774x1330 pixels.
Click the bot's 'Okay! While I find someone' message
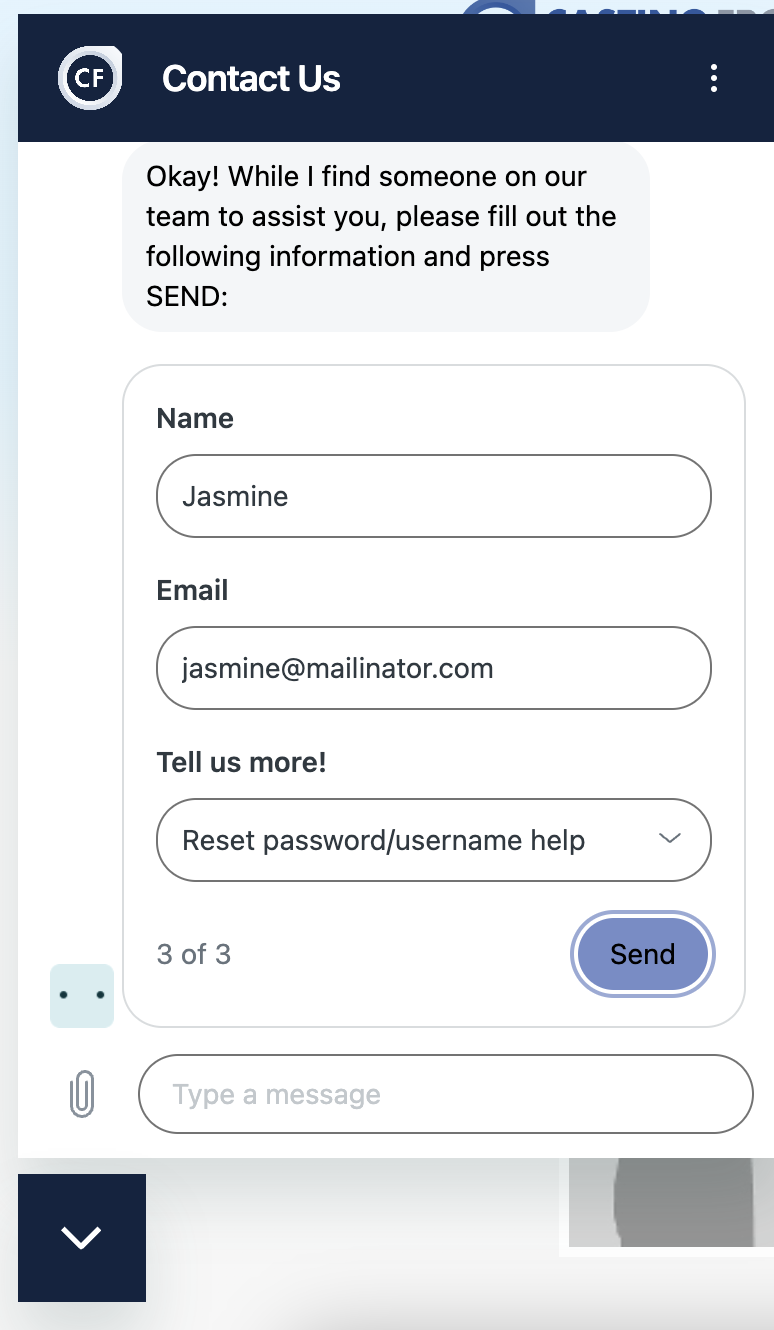coord(386,236)
